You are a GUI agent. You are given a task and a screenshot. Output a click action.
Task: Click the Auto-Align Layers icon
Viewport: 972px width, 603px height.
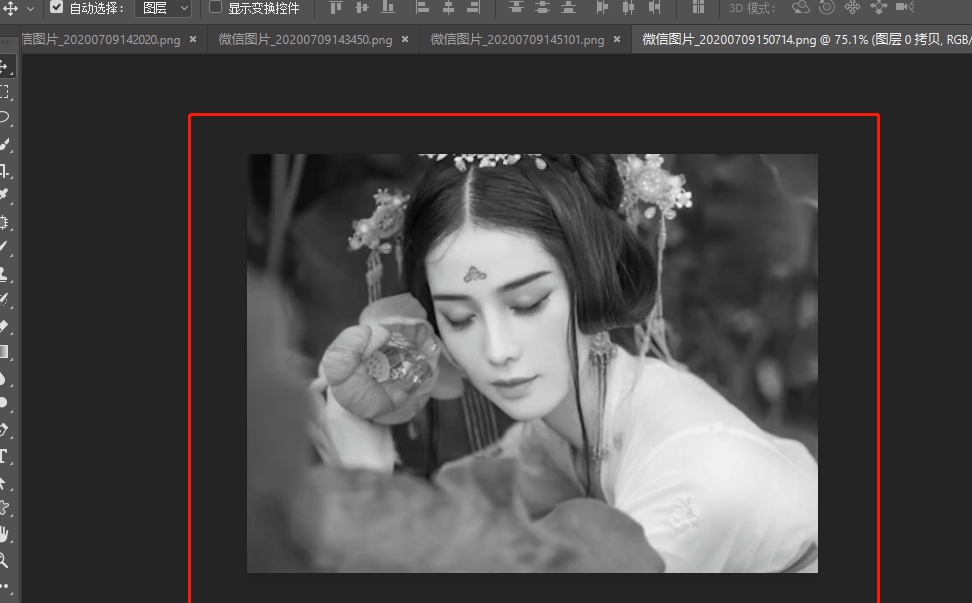pyautogui.click(x=698, y=7)
